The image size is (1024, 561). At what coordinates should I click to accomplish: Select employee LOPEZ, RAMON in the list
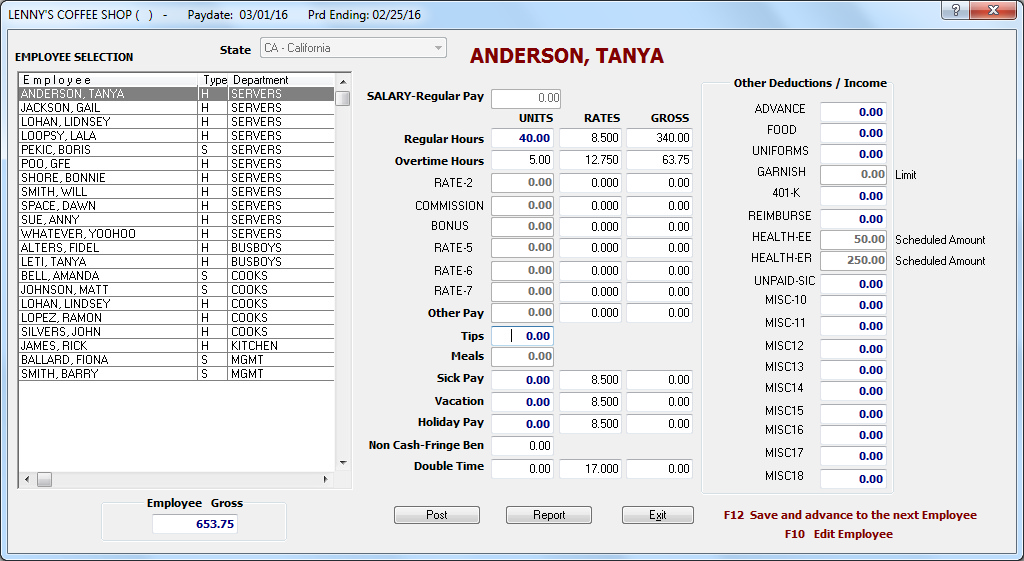coord(176,318)
